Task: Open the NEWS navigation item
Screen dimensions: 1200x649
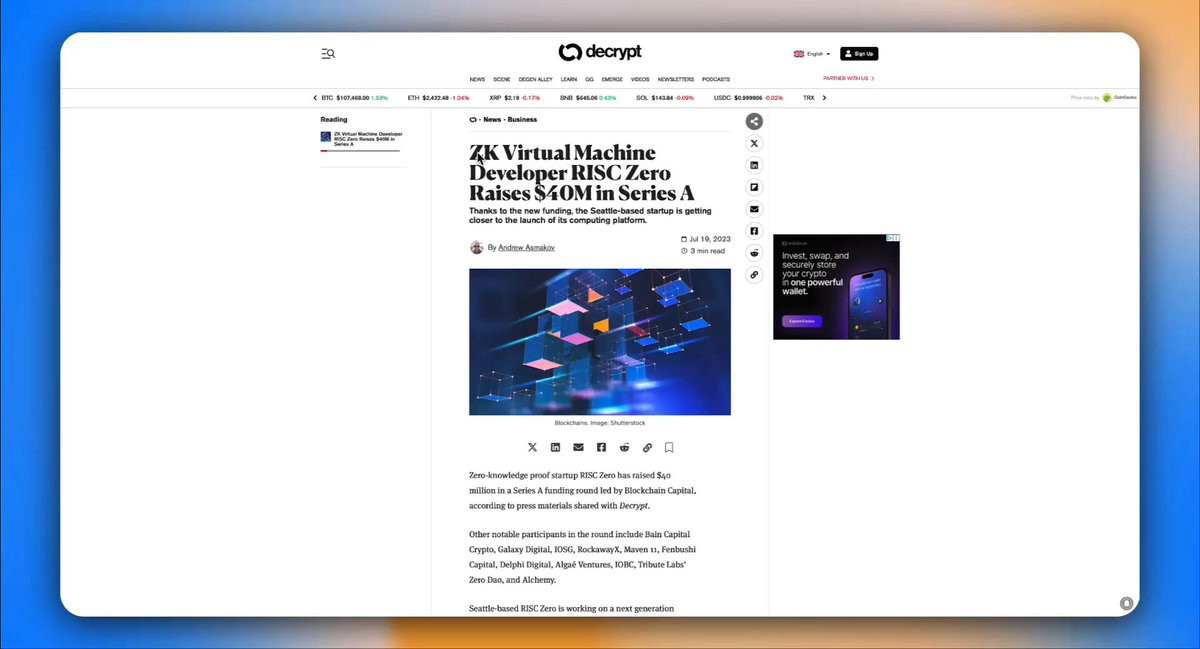Action: pos(477,79)
